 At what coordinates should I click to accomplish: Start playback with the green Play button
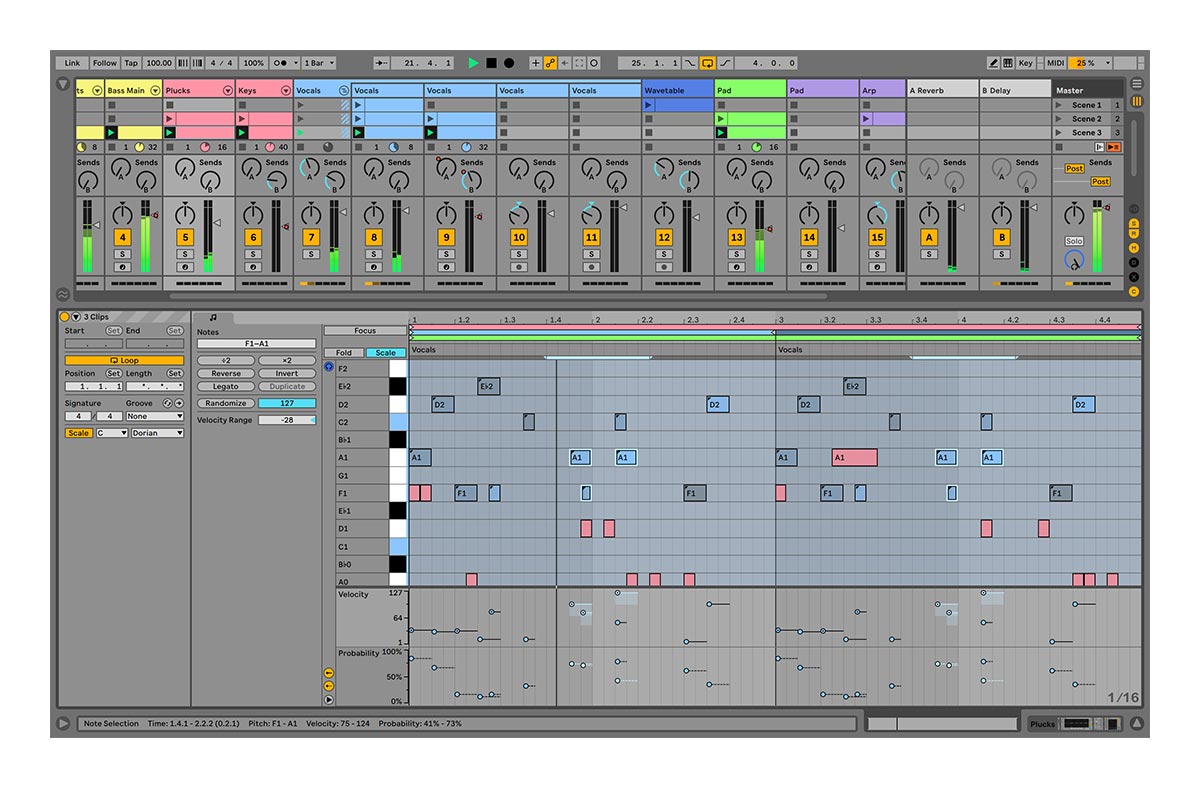pyautogui.click(x=473, y=63)
